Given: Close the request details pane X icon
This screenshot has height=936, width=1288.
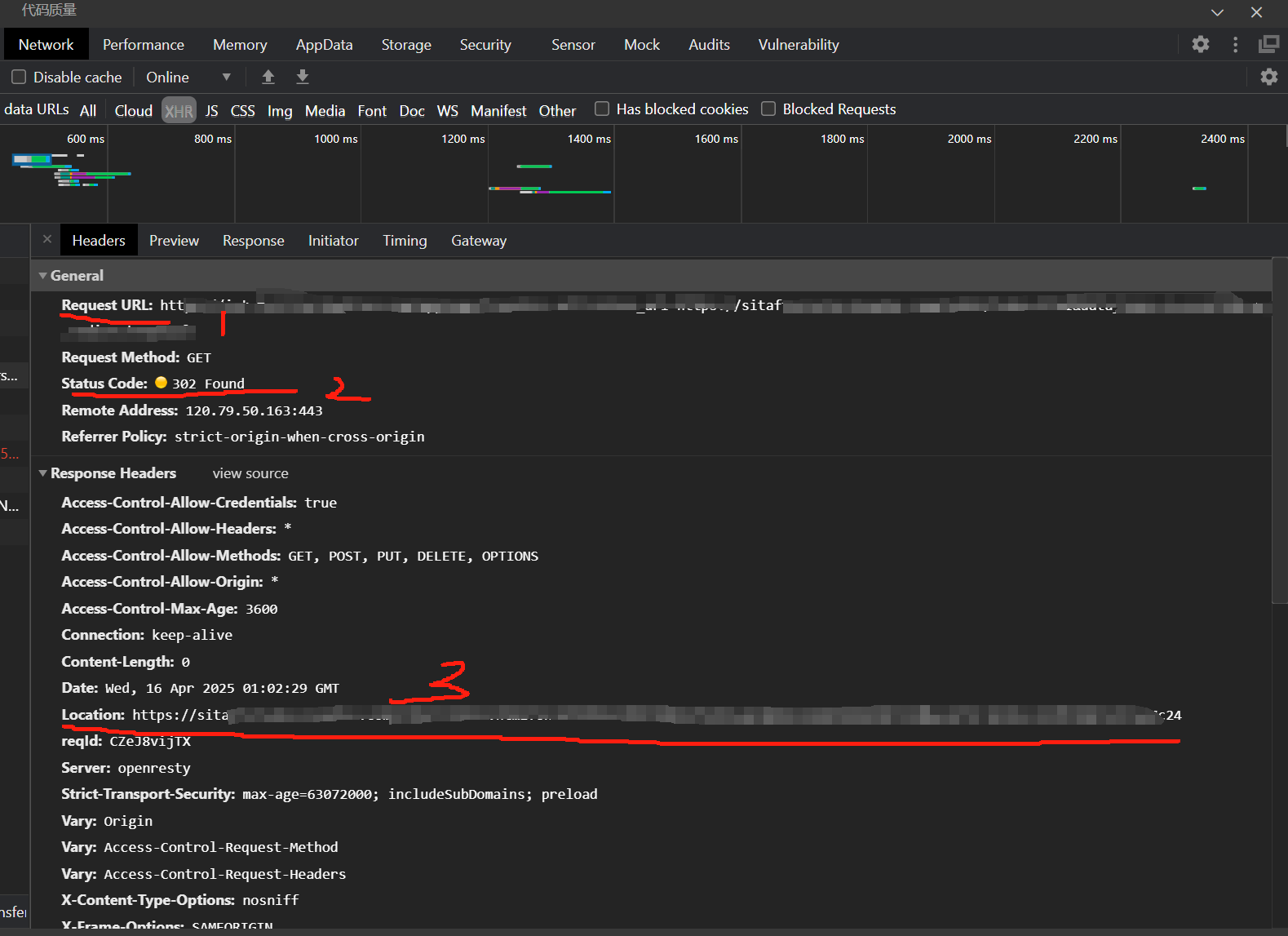Looking at the screenshot, I should coord(47,239).
